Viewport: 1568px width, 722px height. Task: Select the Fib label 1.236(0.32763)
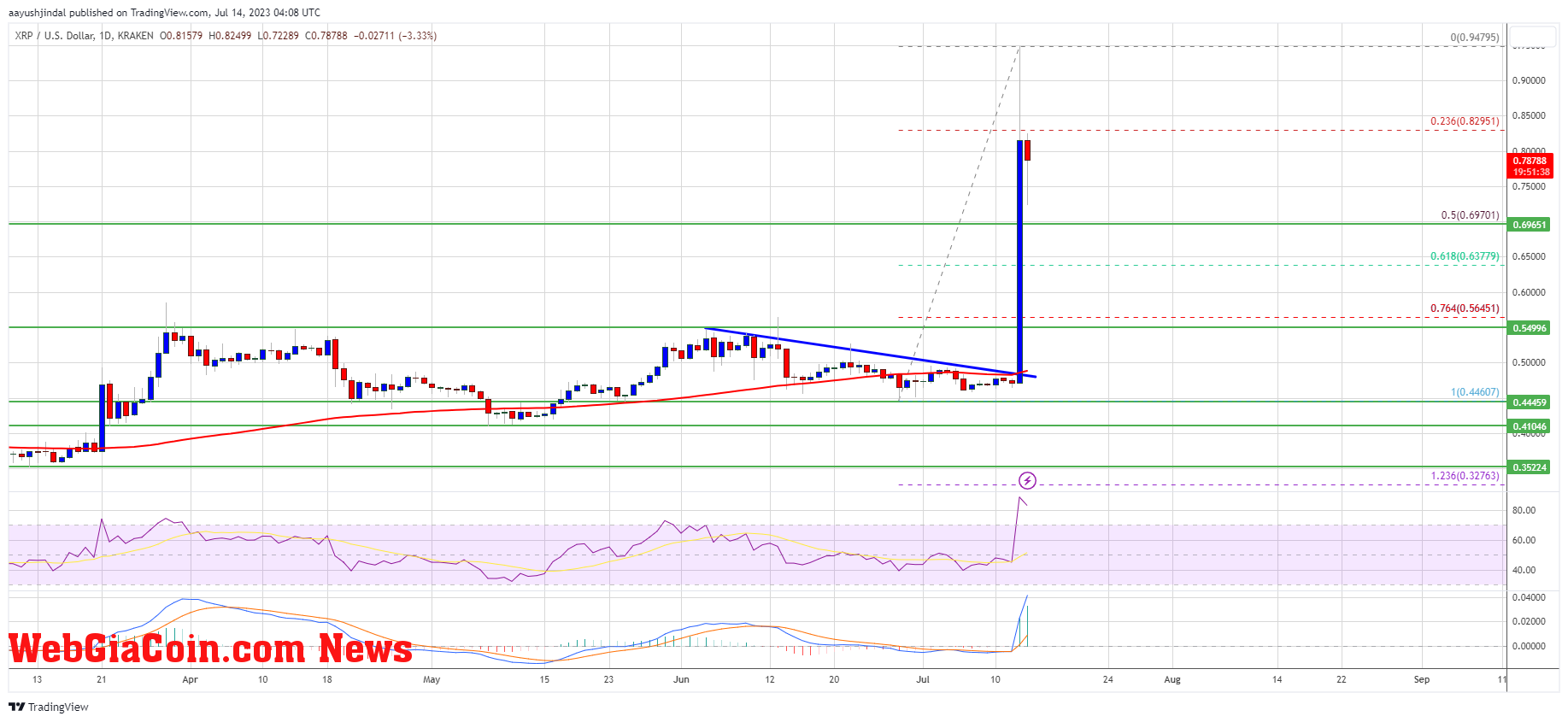click(1465, 476)
